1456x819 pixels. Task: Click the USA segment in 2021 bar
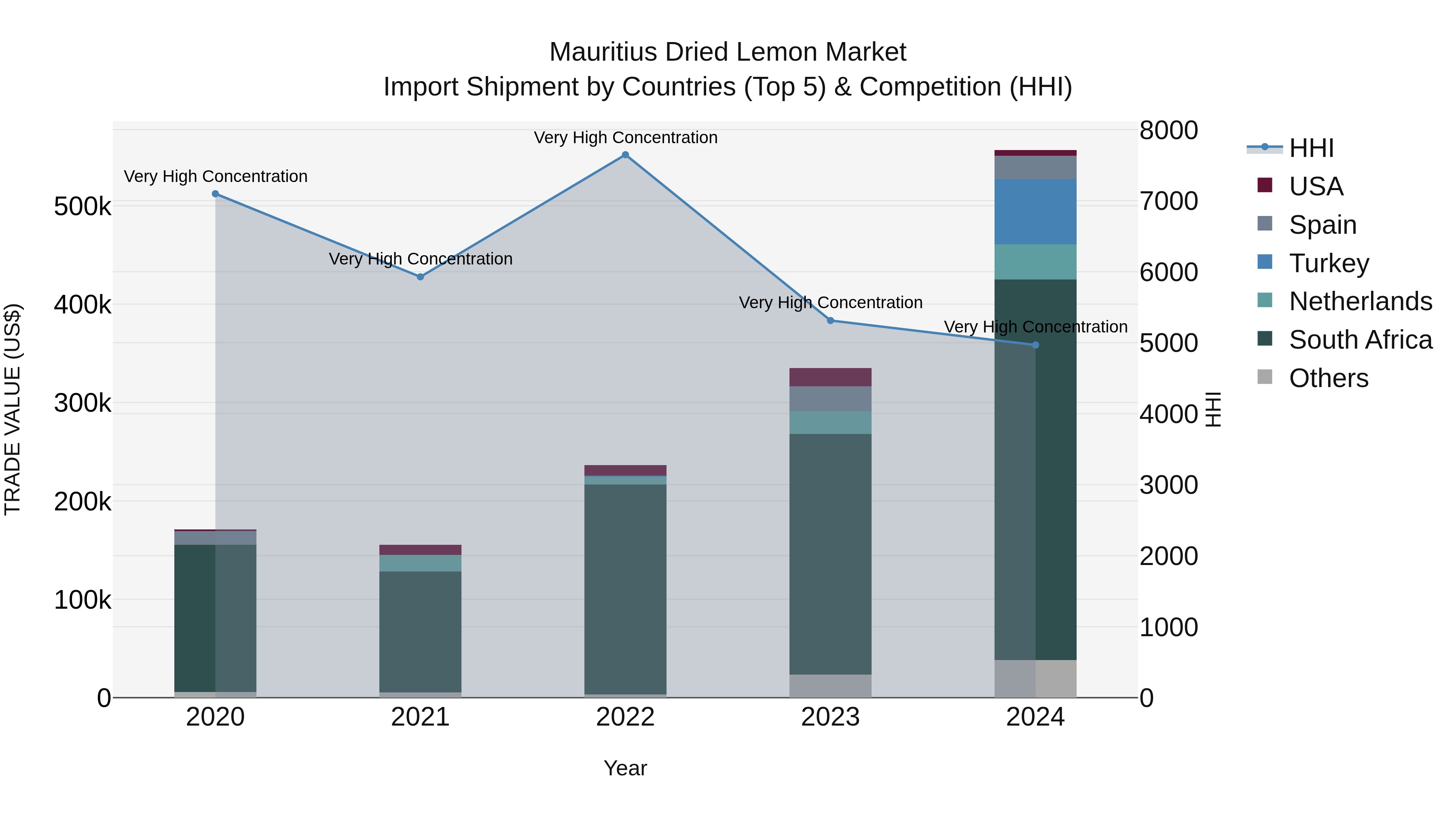[x=421, y=550]
